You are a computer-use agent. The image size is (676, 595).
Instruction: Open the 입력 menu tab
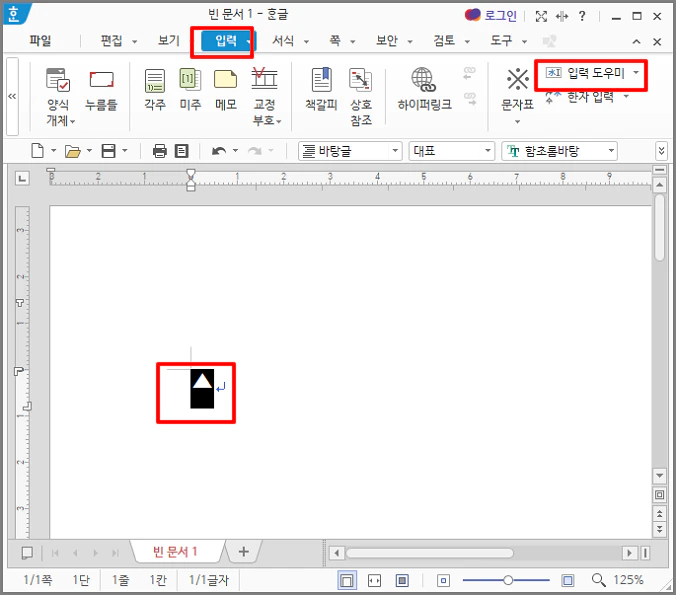click(x=228, y=41)
